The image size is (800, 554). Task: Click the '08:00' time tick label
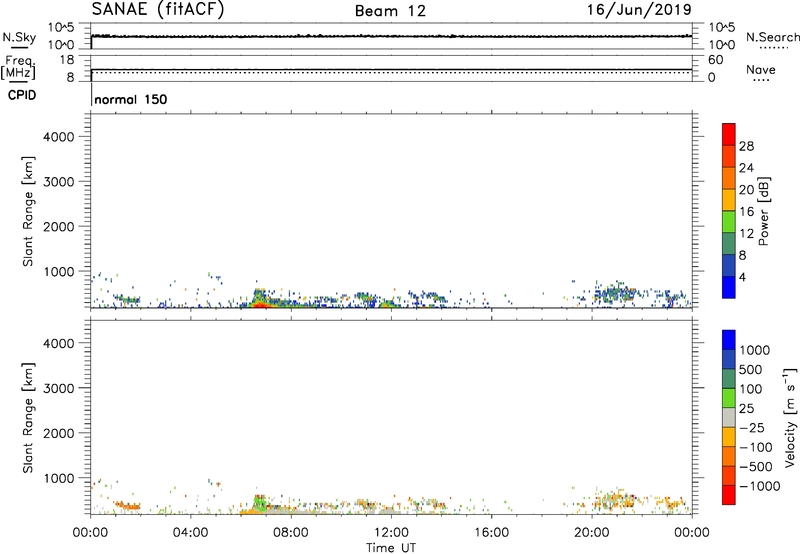pyautogui.click(x=291, y=533)
